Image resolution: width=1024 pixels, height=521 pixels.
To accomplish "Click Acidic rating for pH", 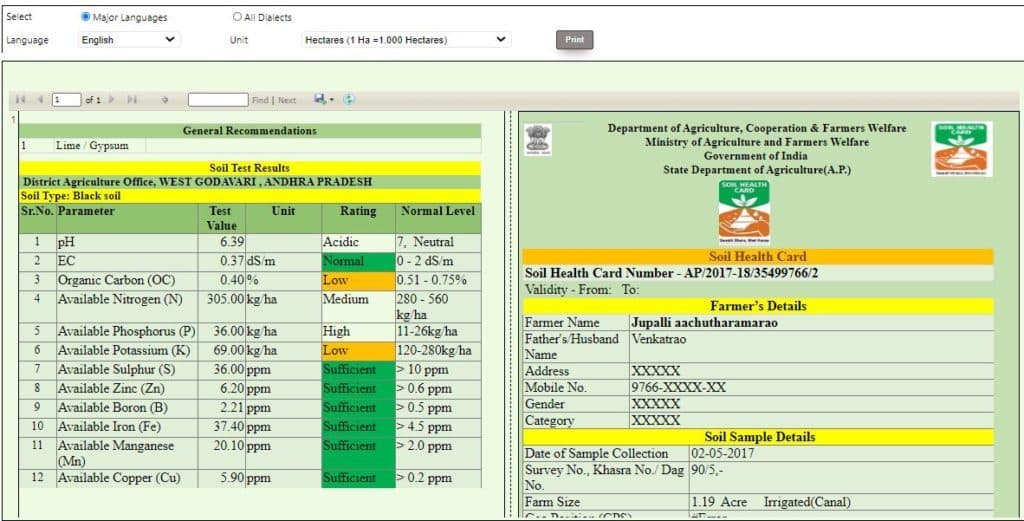I will pyautogui.click(x=340, y=242).
